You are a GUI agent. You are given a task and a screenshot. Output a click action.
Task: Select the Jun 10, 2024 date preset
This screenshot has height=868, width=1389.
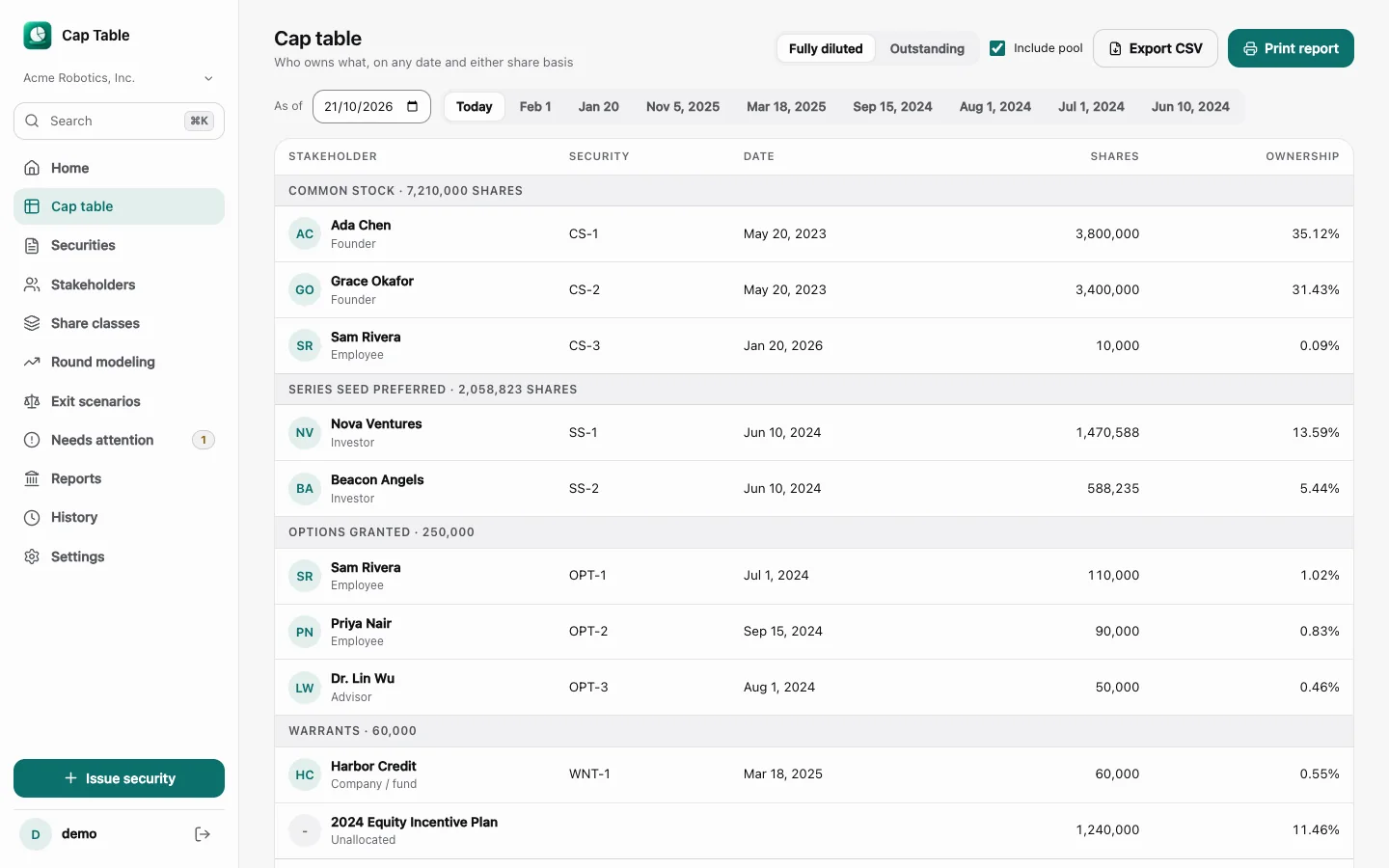click(1190, 106)
